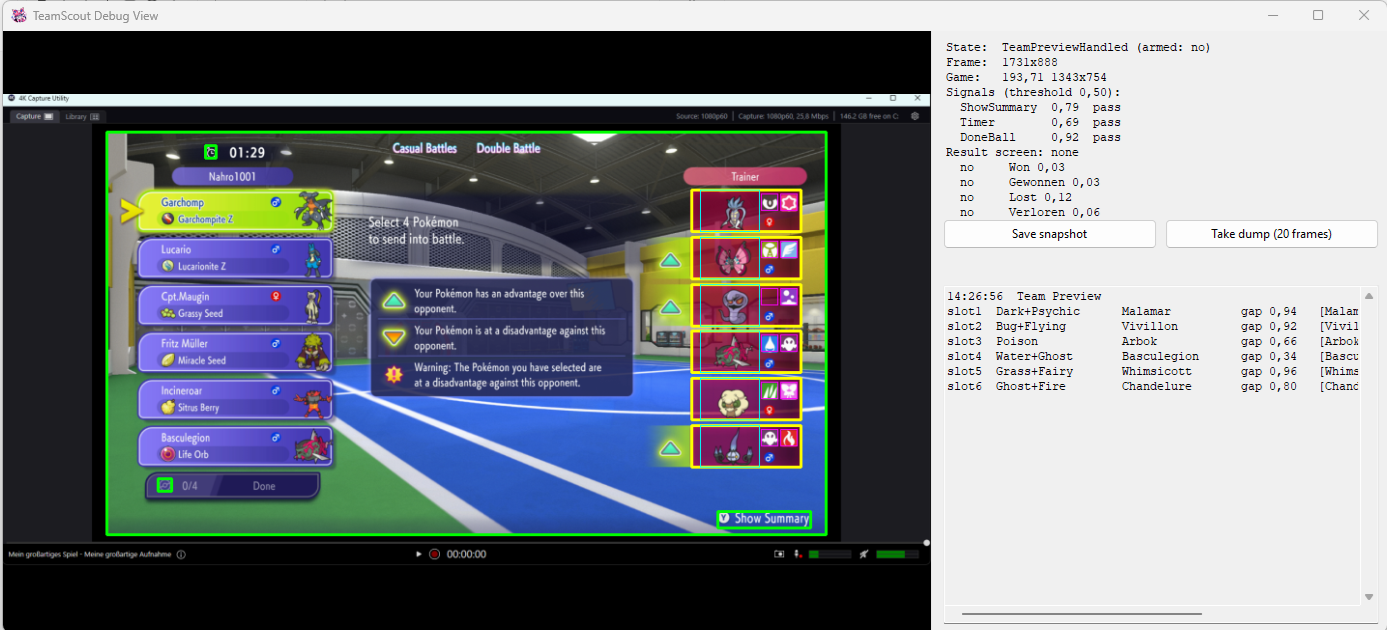Select Basculegion holding Life Orb
Screen dimensions: 1390x630
point(235,446)
